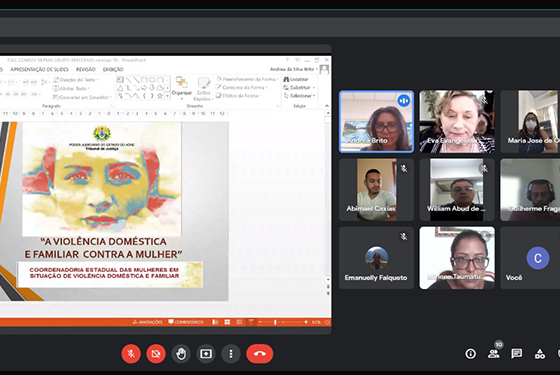This screenshot has width=560, height=375.
Task: Leave the call with red hang-up button
Action: tap(260, 354)
